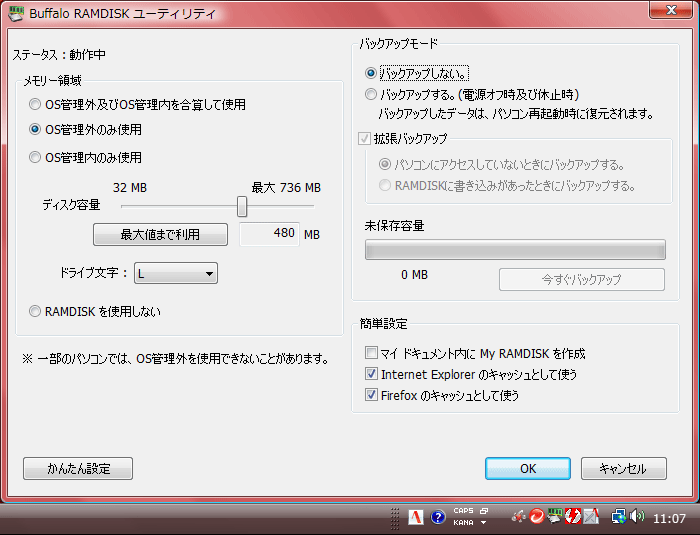Click the 480 MB capacity input field
700x535 pixels.
[x=269, y=234]
